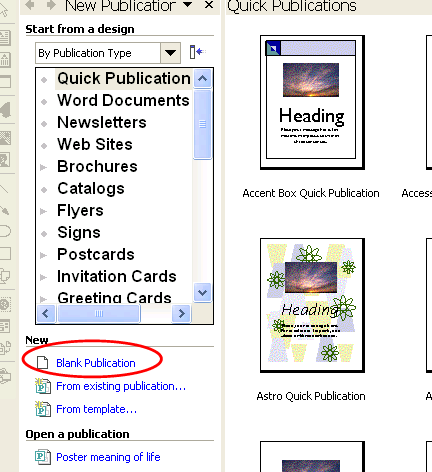Choose the Astro Quick Publication thumbnail
The width and height of the screenshot is (432, 472).
pyautogui.click(x=312, y=305)
